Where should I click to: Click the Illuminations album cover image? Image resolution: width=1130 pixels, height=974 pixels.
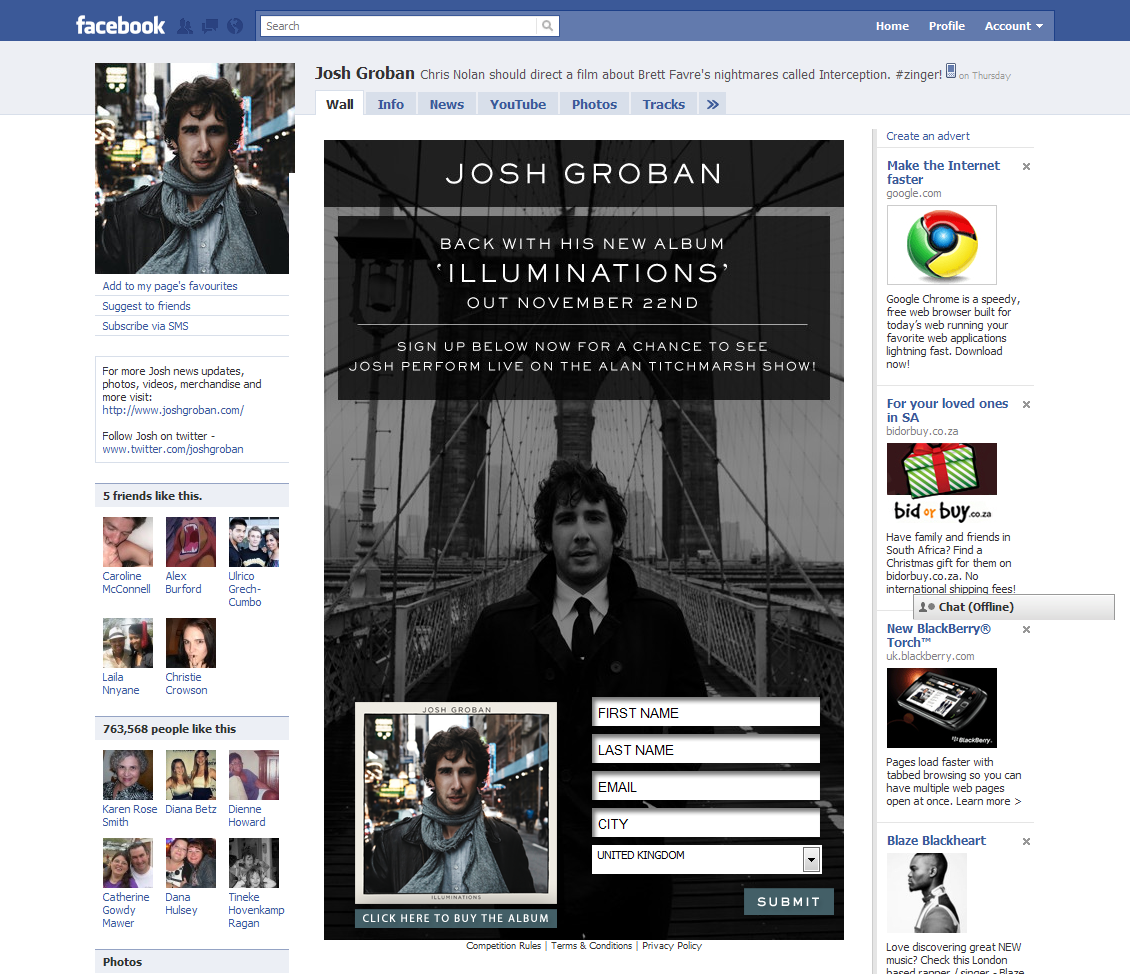point(455,803)
